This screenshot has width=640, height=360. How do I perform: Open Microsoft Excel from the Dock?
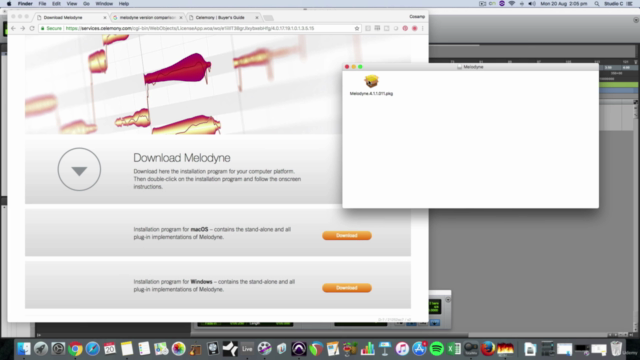tap(453, 349)
